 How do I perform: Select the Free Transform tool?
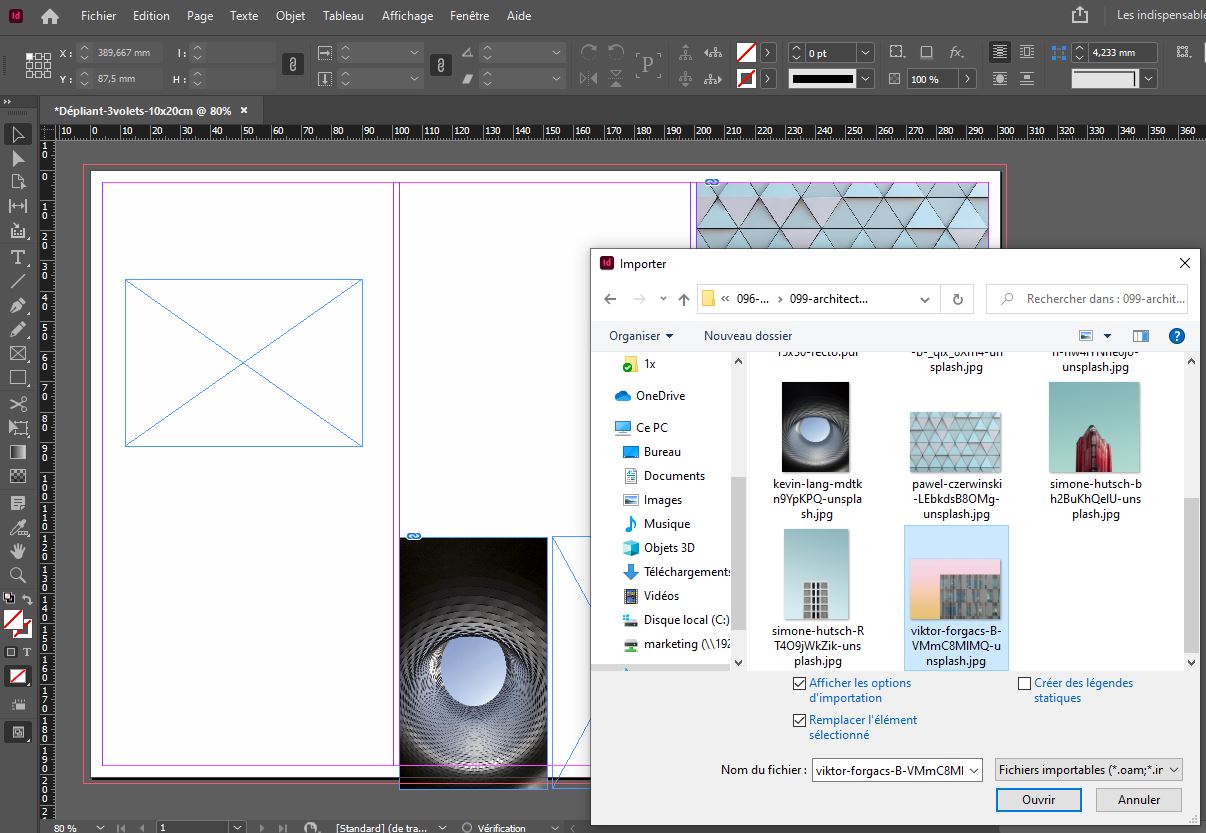(x=17, y=428)
